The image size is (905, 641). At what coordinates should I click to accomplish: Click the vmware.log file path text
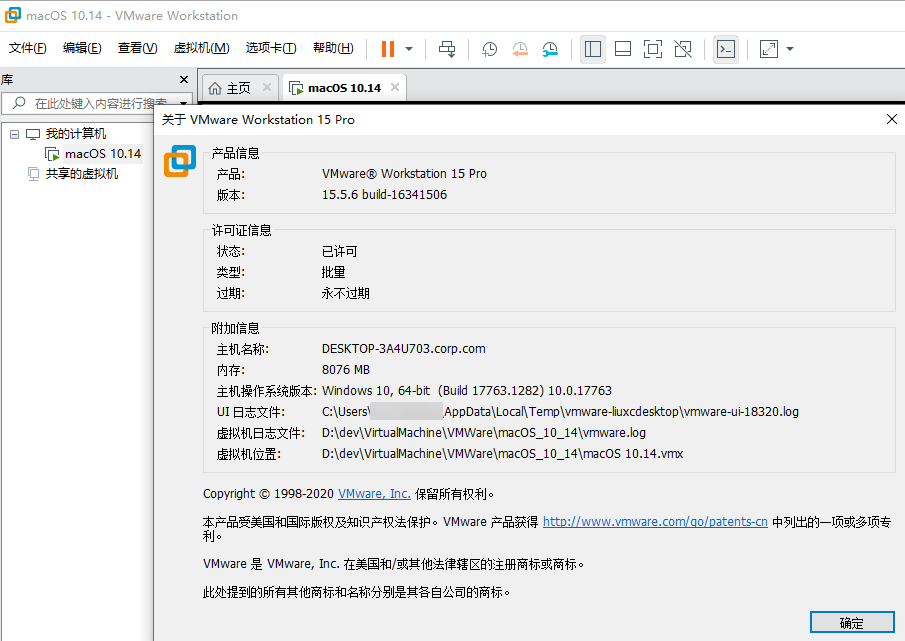(484, 433)
